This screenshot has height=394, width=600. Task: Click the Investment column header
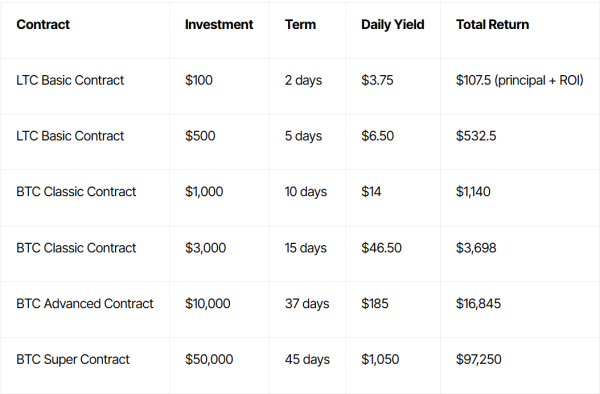219,24
